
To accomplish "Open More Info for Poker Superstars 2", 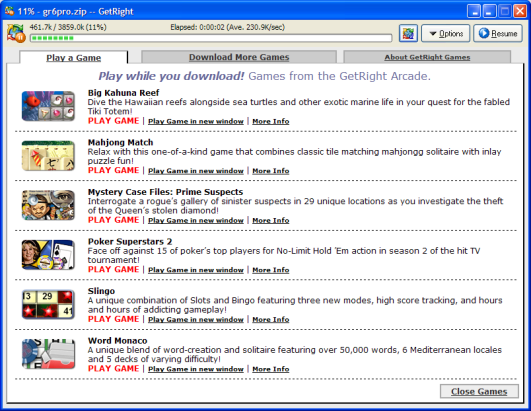I will coord(271,270).
